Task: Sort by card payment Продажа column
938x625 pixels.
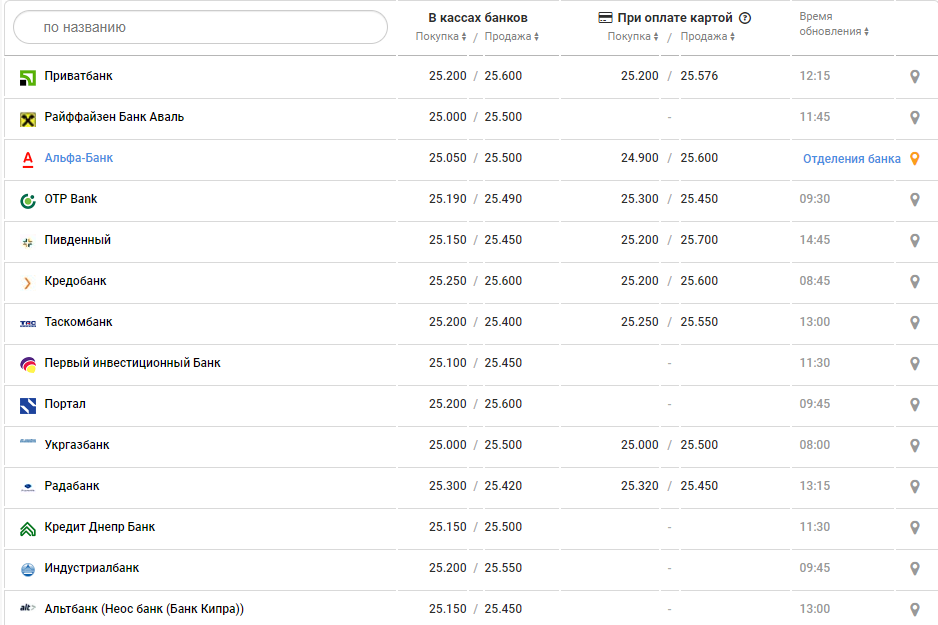Action: 708,37
